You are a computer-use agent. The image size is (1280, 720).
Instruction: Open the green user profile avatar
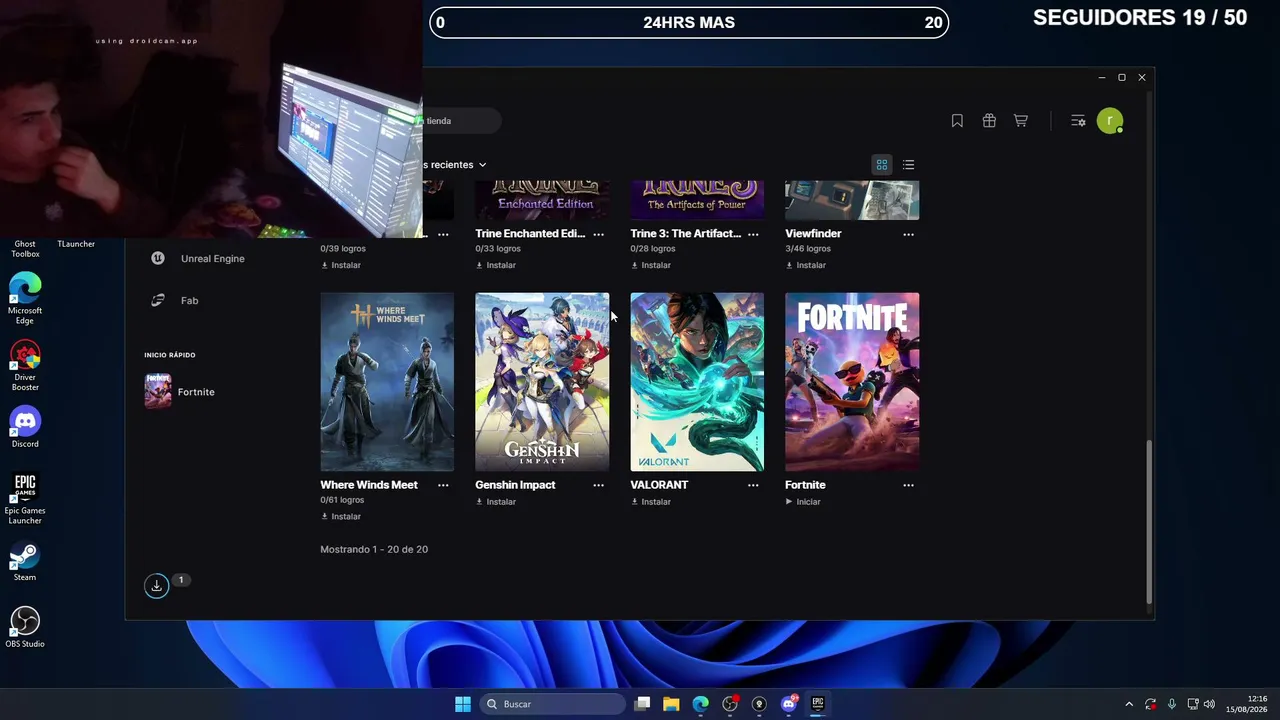point(1110,121)
